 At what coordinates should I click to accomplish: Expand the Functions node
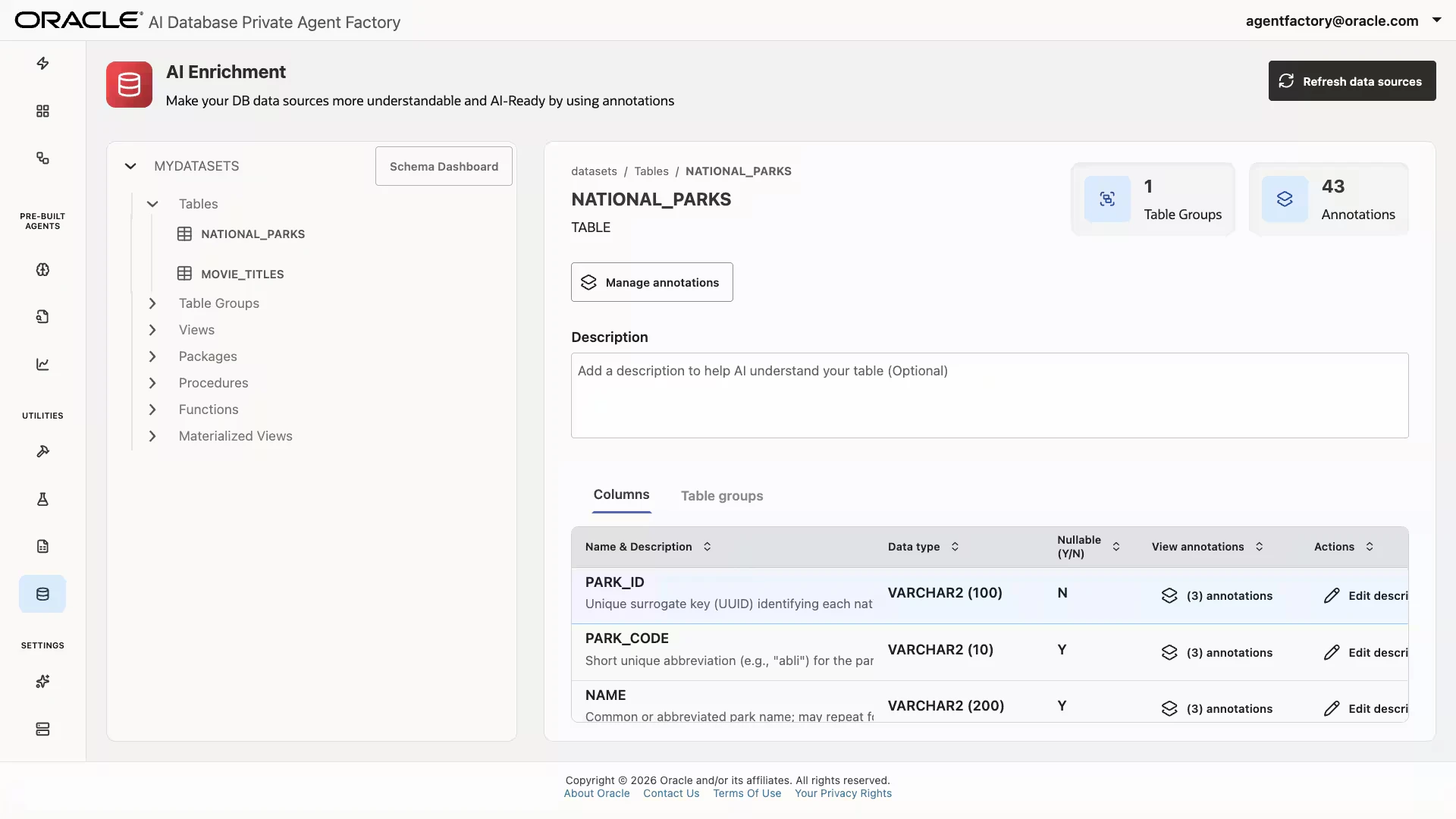[x=152, y=409]
